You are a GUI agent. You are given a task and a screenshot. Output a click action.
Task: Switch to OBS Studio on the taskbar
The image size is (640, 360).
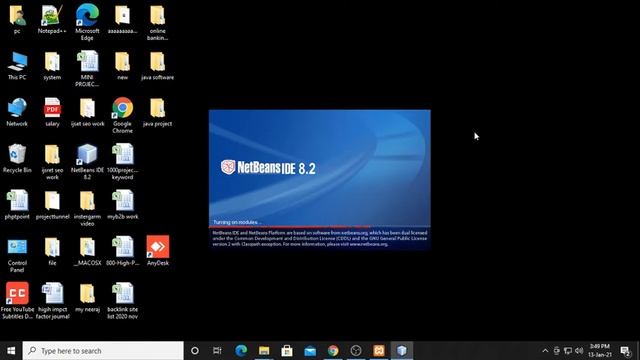point(356,351)
